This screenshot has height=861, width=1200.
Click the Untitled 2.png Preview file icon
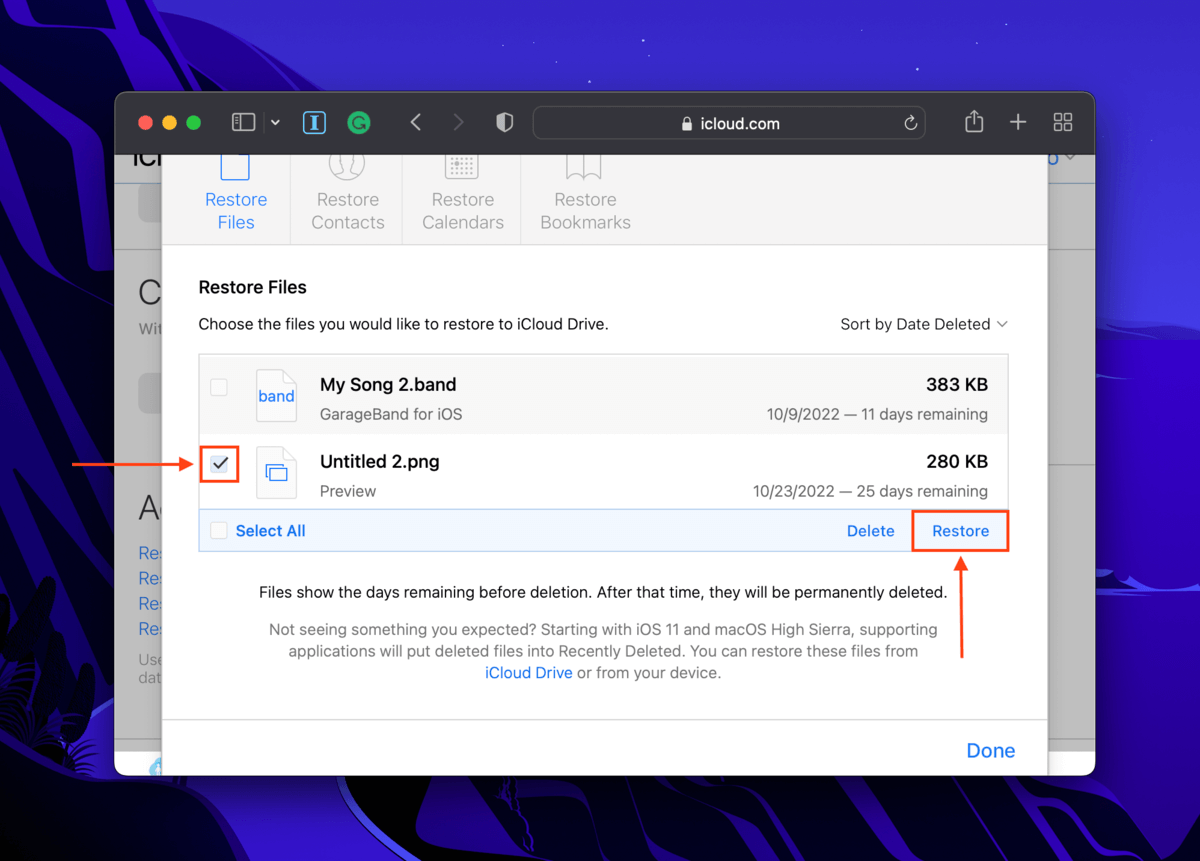click(x=276, y=473)
